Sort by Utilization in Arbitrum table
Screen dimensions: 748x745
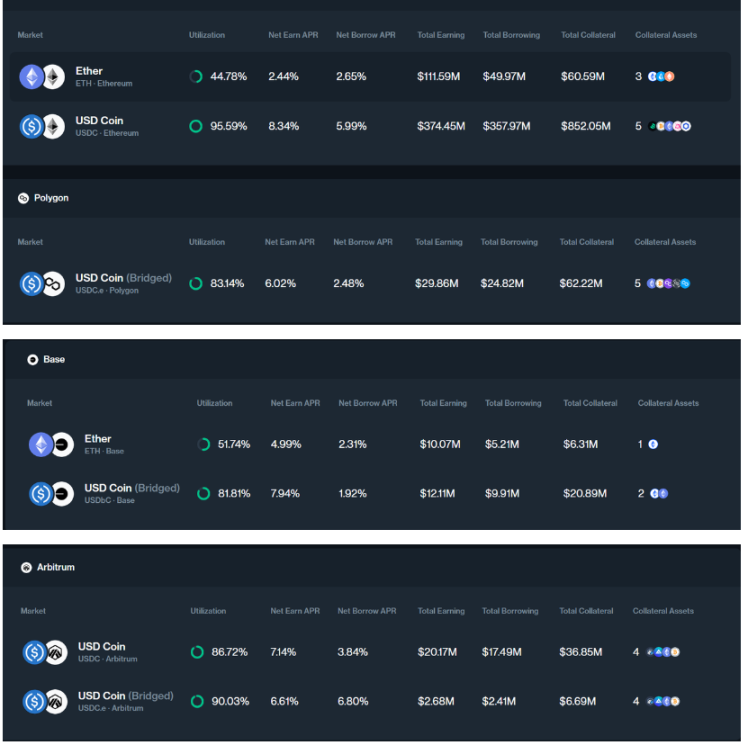[209, 611]
